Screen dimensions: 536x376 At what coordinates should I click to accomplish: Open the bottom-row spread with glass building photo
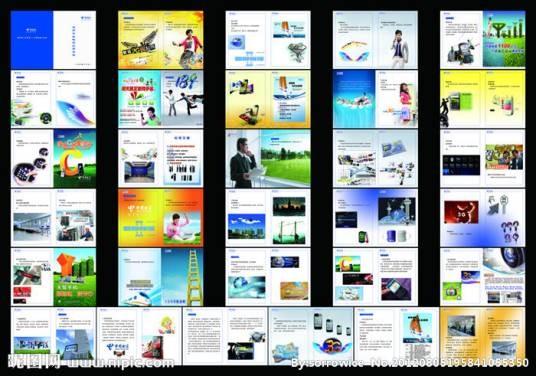[x=53, y=336]
